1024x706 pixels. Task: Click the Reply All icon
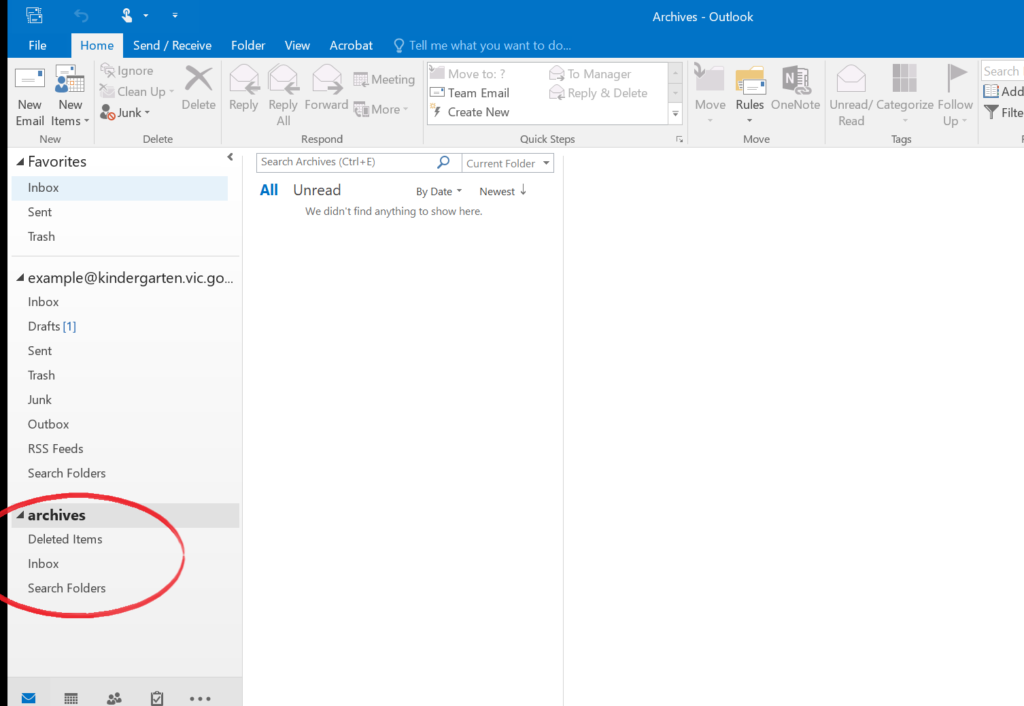click(283, 80)
